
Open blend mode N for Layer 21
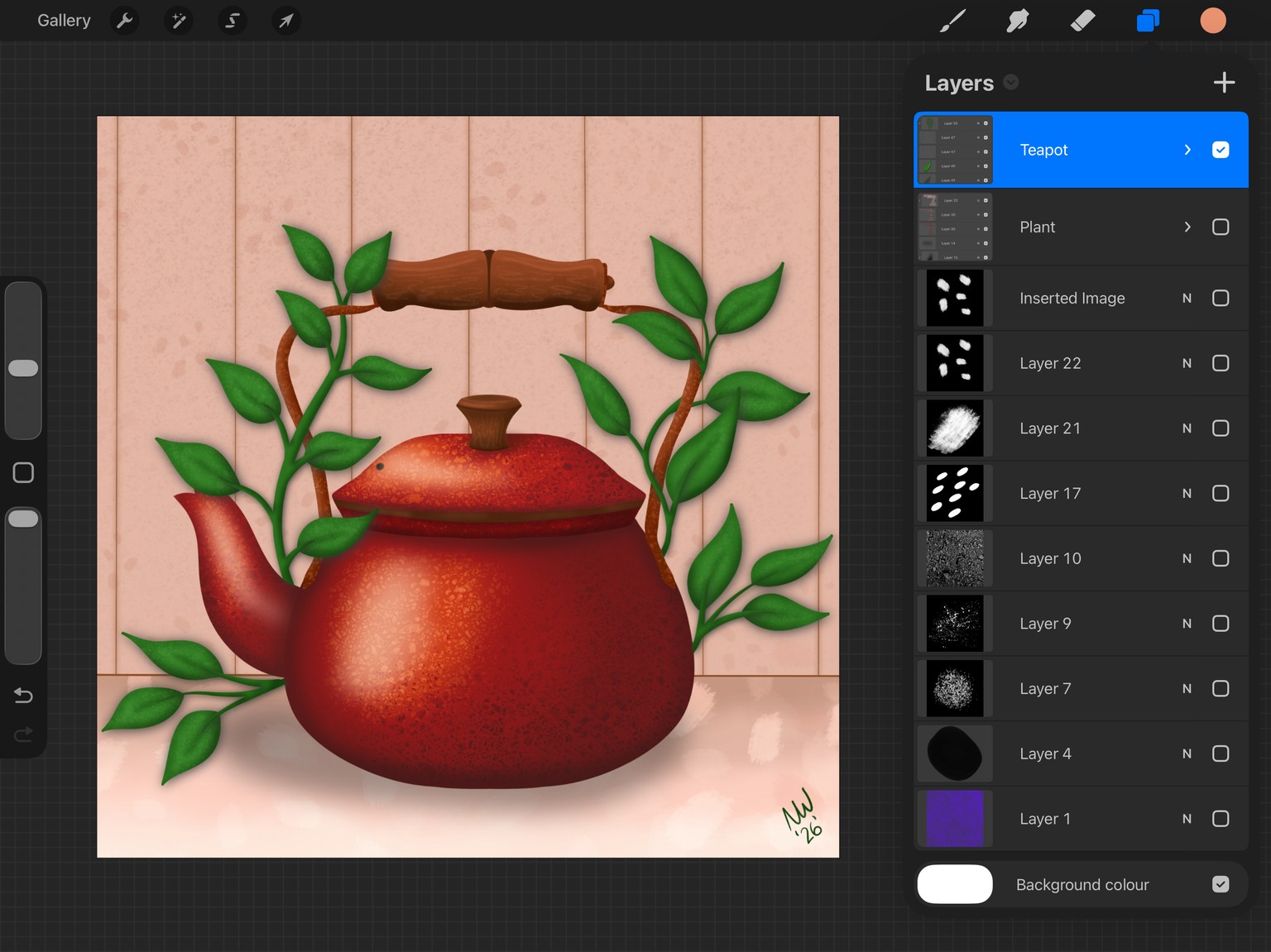[1187, 428]
